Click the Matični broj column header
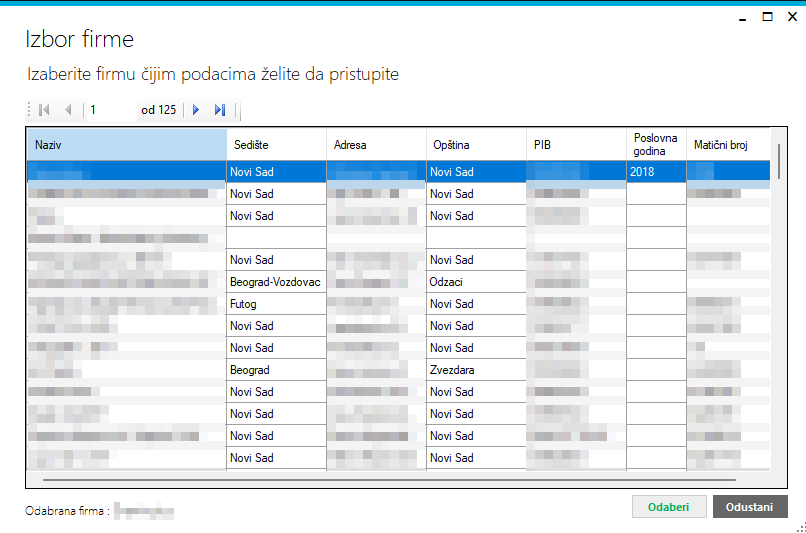This screenshot has height=533, width=806. (x=728, y=145)
